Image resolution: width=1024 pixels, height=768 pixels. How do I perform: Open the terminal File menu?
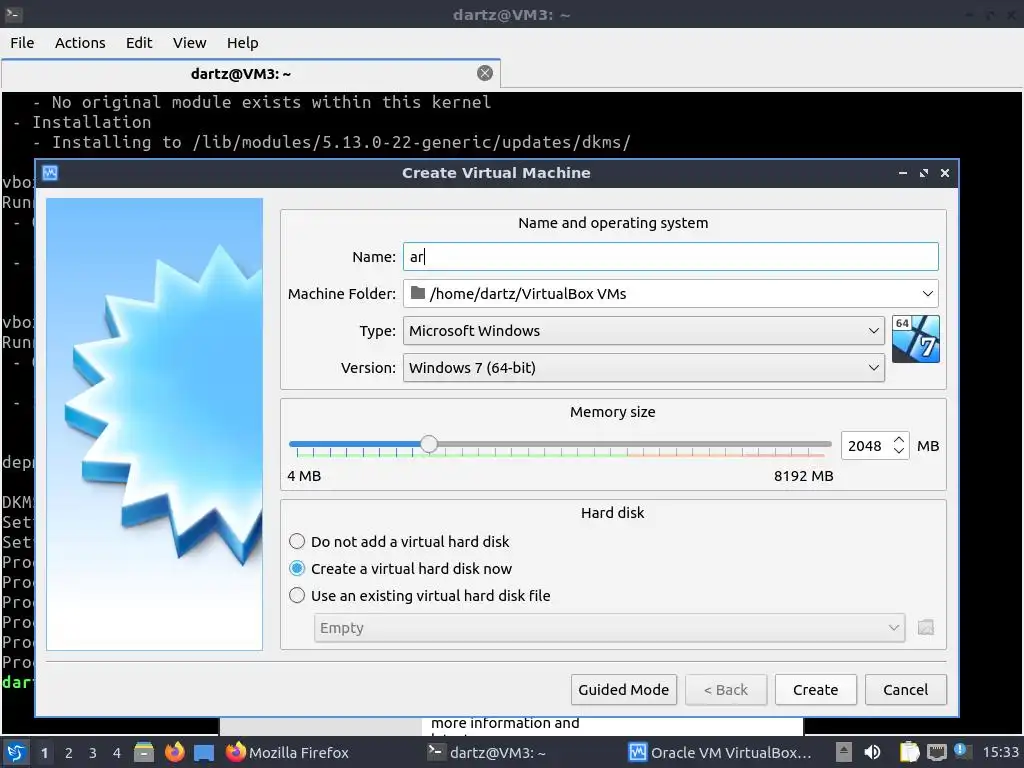[22, 42]
